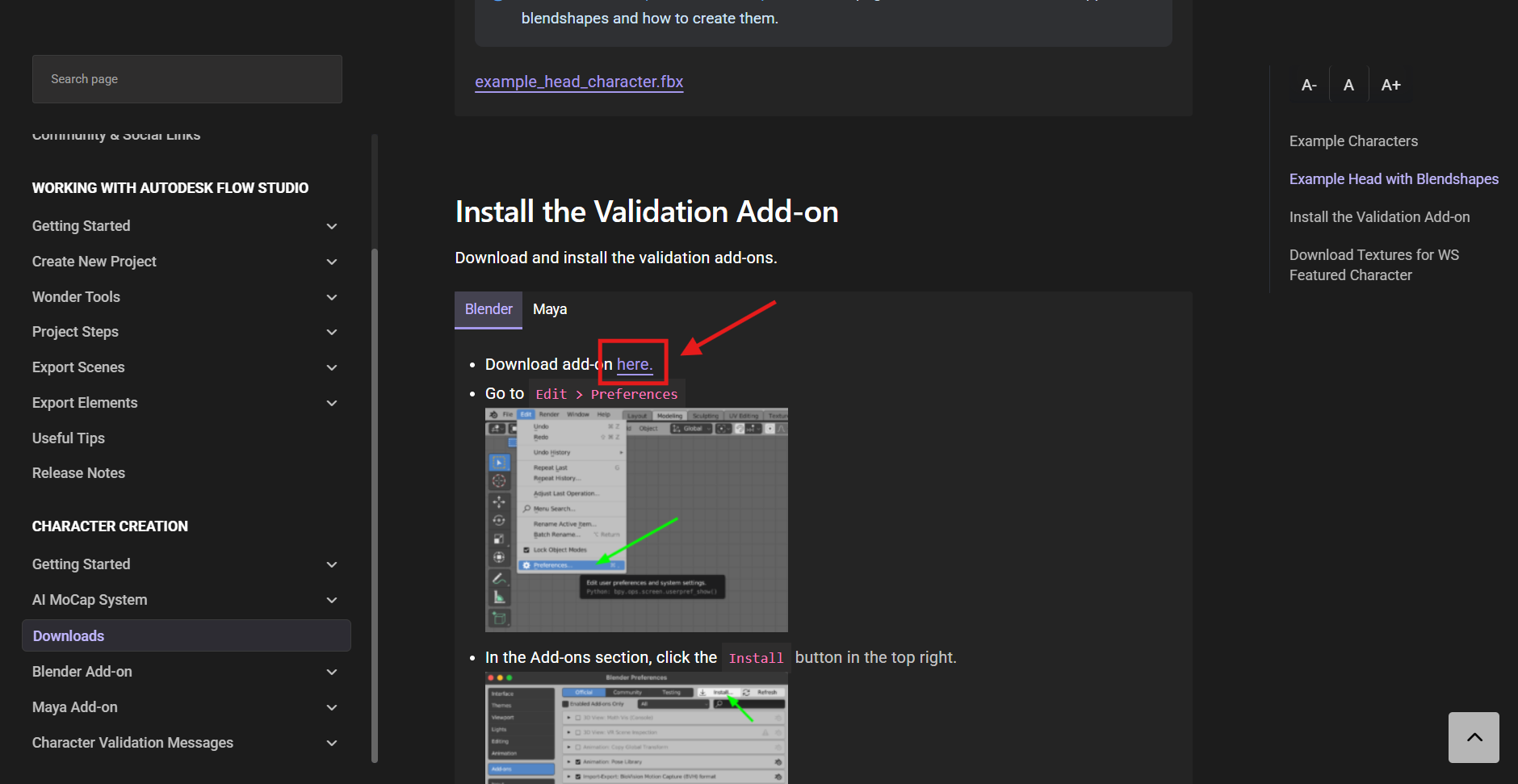Screen dimensions: 1518x784
Task: Open the Release Notes page
Action: [78, 473]
